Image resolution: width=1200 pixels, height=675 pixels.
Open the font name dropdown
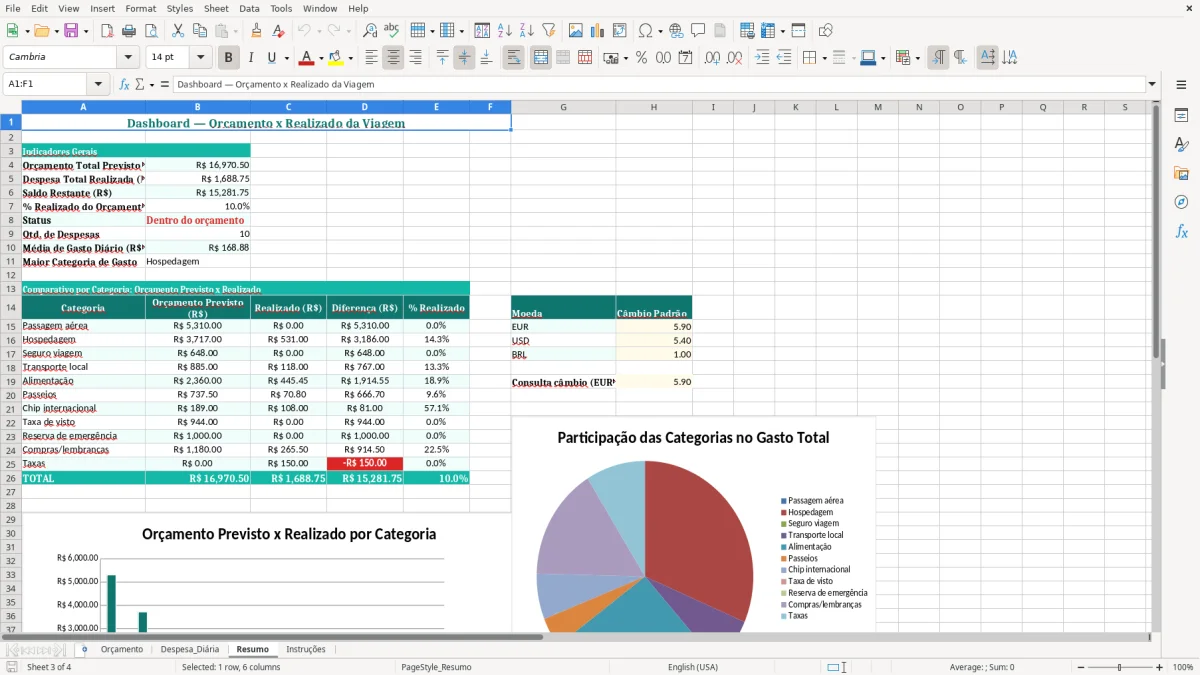[x=128, y=57]
